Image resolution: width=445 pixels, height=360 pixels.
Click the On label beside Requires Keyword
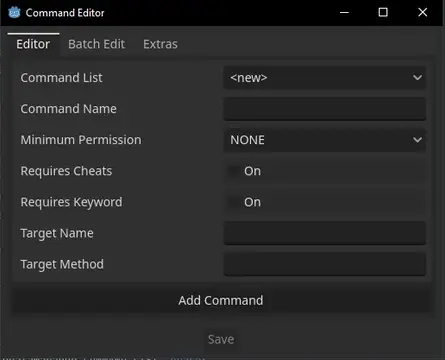point(252,202)
